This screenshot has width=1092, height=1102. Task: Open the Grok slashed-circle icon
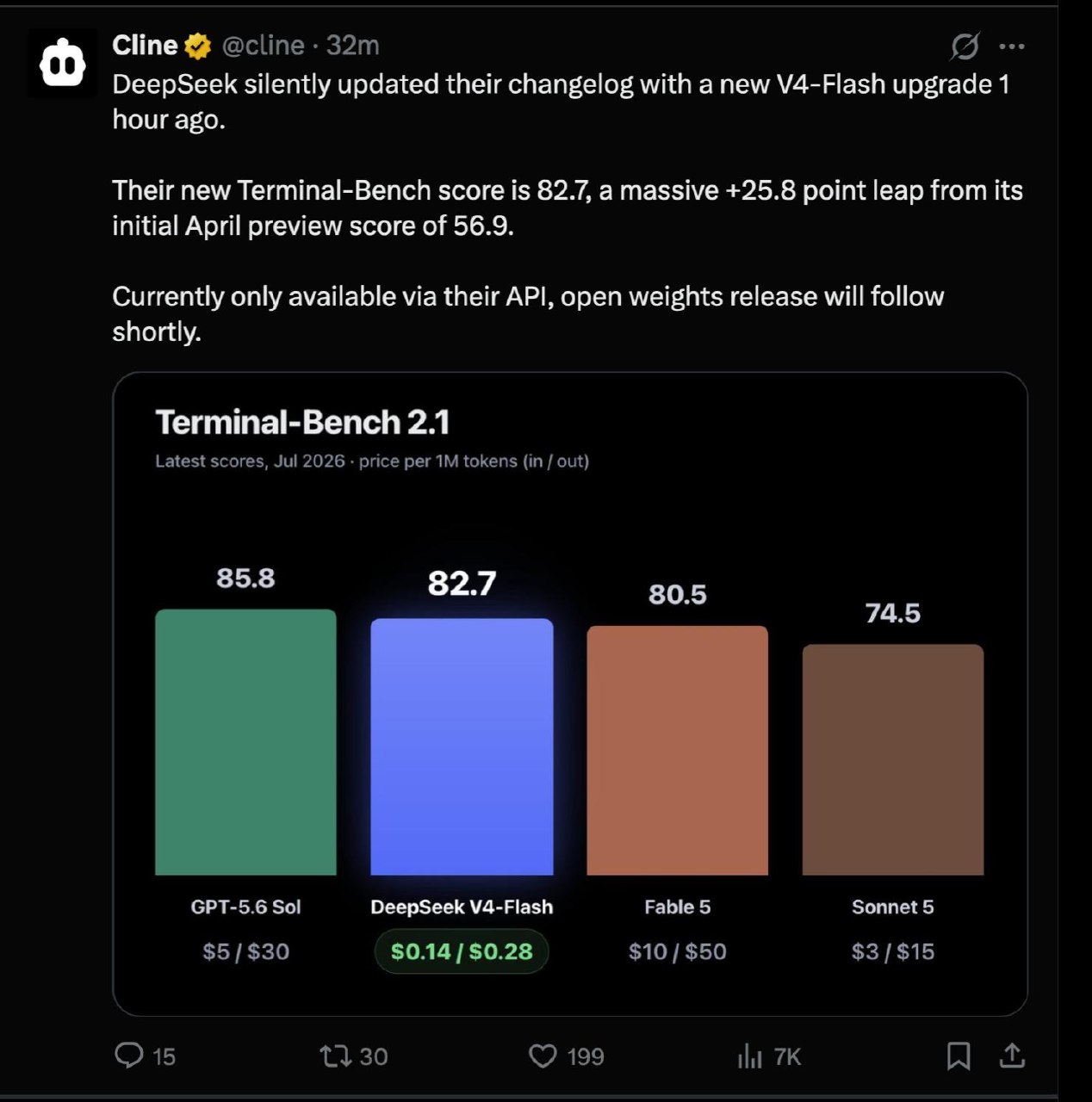[965, 46]
